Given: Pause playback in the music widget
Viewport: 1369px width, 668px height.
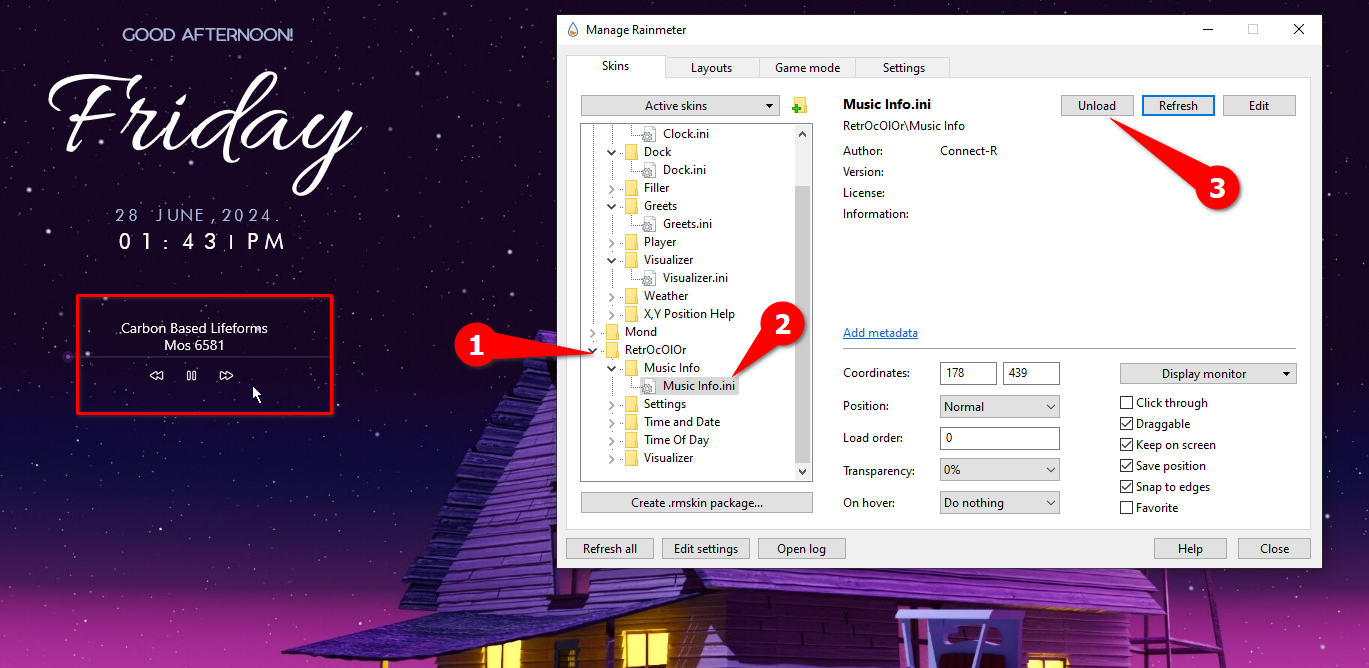Looking at the screenshot, I should pyautogui.click(x=191, y=376).
